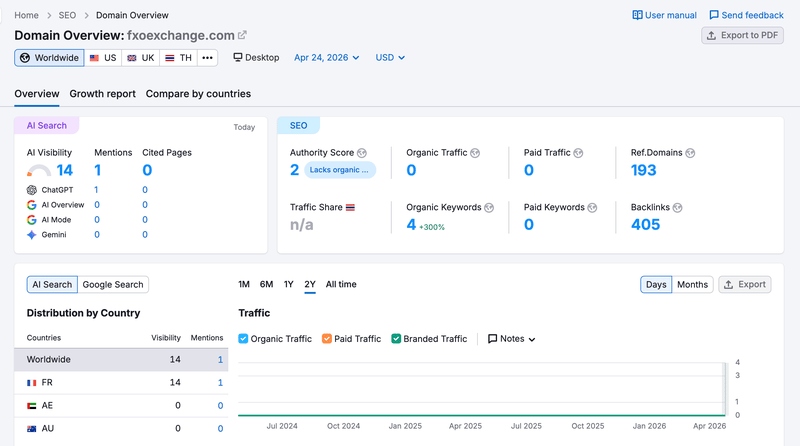Click the AU flag in country list

coord(32,429)
